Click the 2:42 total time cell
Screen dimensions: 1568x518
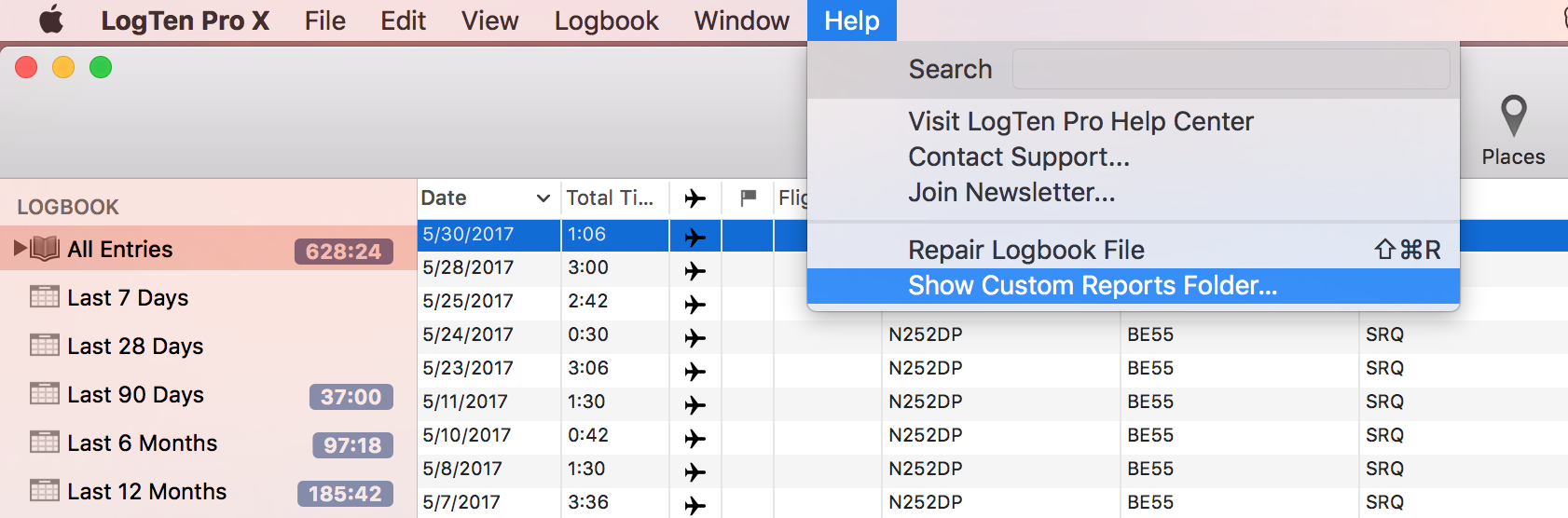pos(588,301)
